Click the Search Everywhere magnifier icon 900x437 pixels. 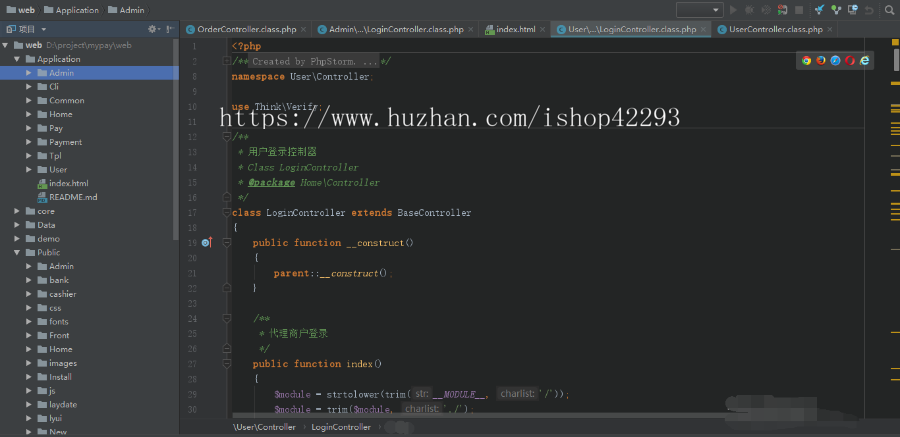(890, 10)
